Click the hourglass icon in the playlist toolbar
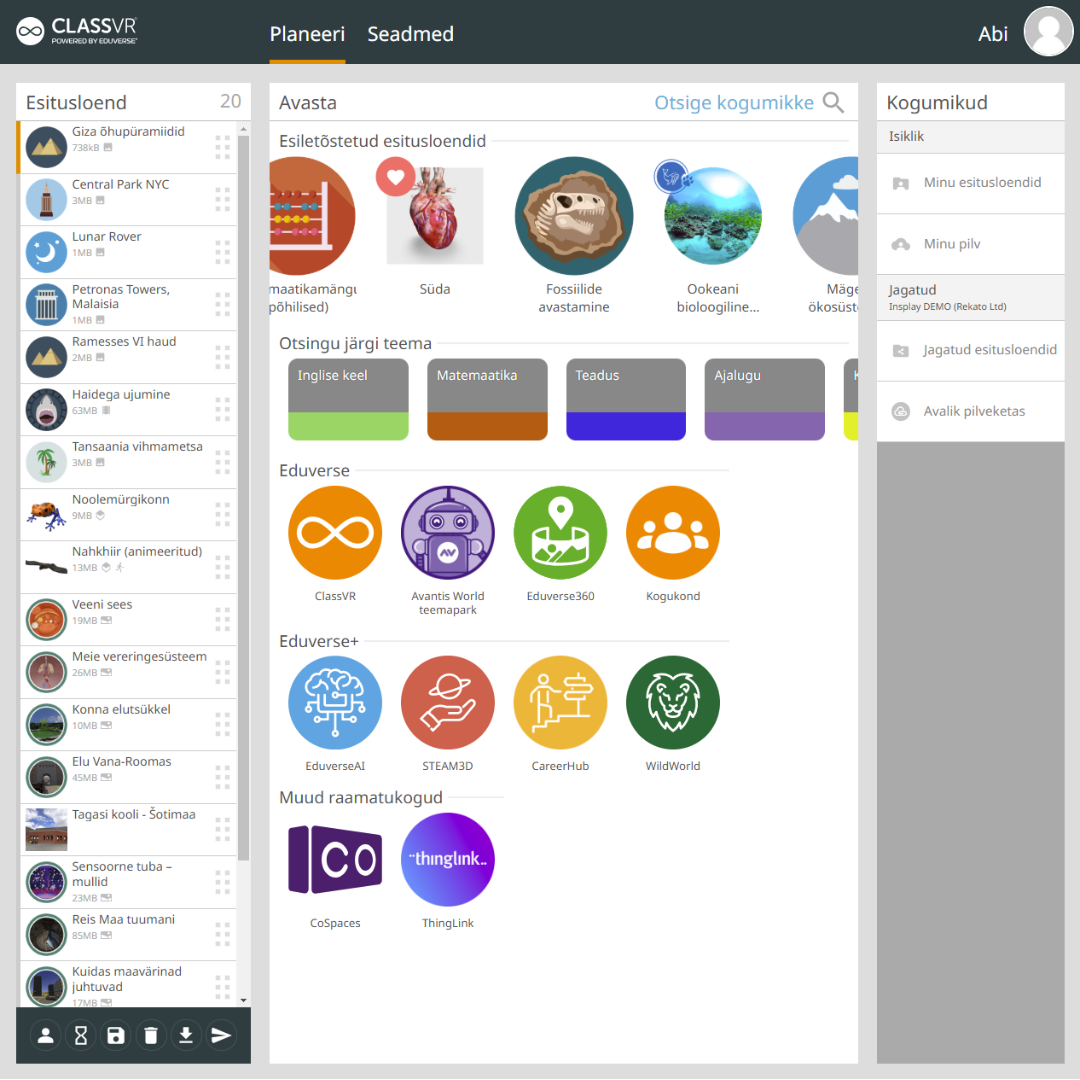Image resolution: width=1080 pixels, height=1080 pixels. click(80, 1035)
